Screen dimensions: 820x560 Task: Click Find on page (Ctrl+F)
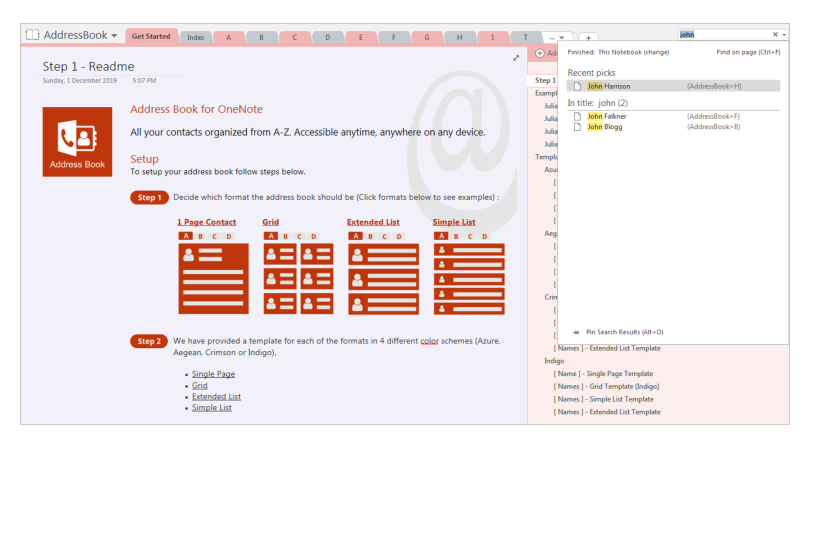[x=748, y=52]
